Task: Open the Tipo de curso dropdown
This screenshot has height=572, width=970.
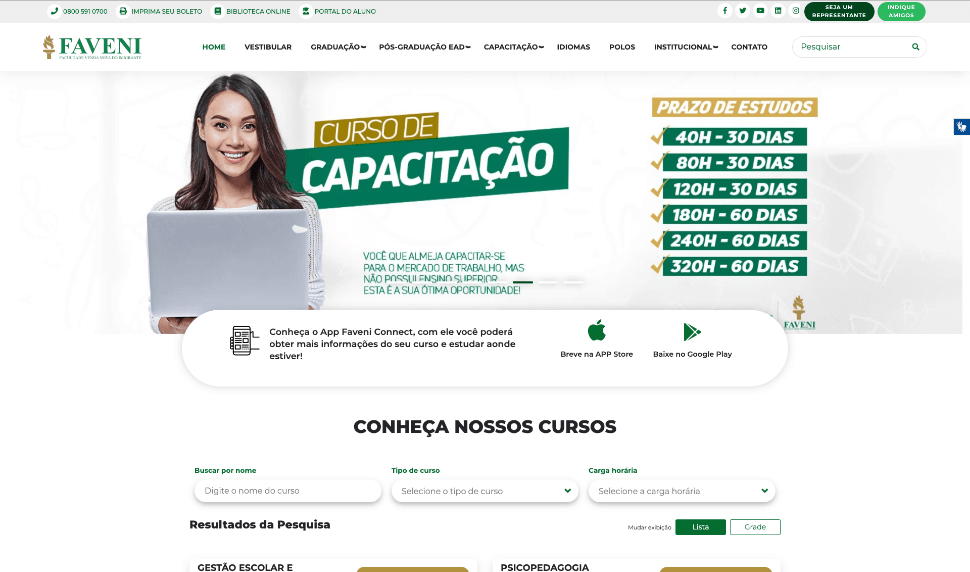Action: (x=484, y=491)
